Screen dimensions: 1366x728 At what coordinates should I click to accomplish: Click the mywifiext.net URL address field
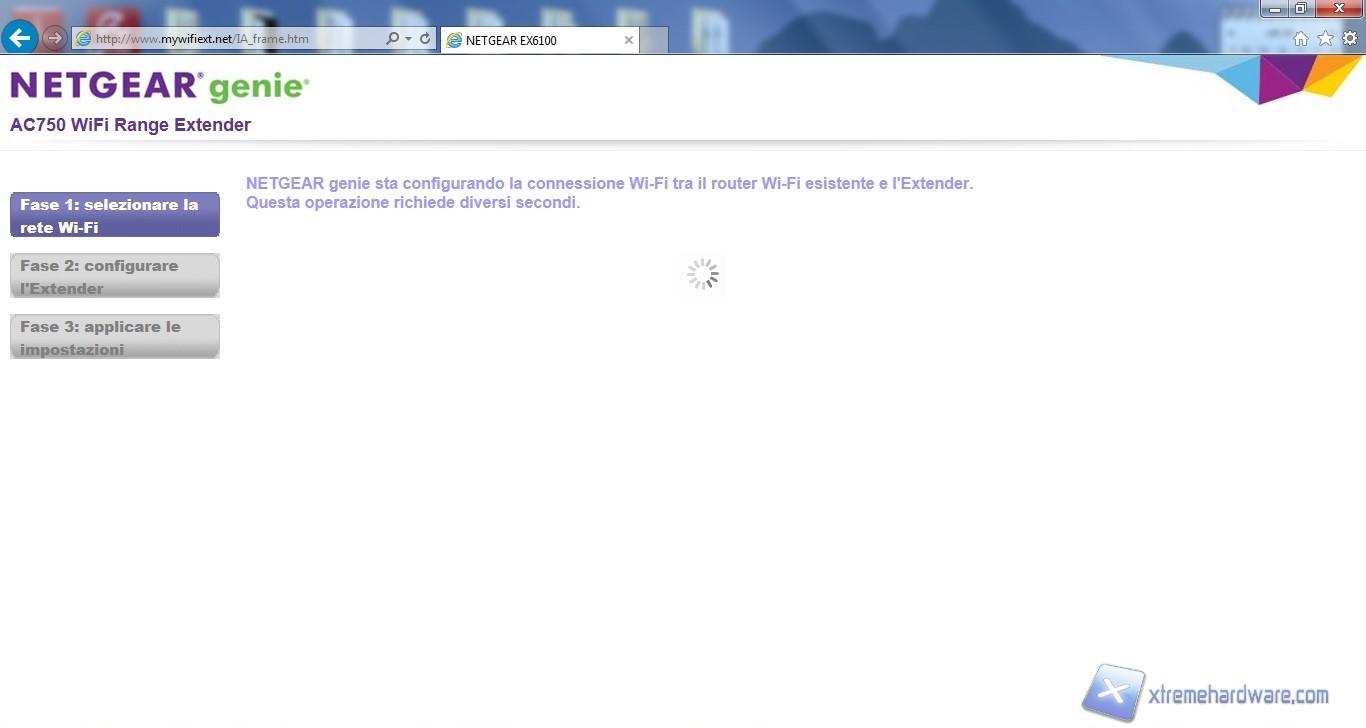(x=230, y=39)
